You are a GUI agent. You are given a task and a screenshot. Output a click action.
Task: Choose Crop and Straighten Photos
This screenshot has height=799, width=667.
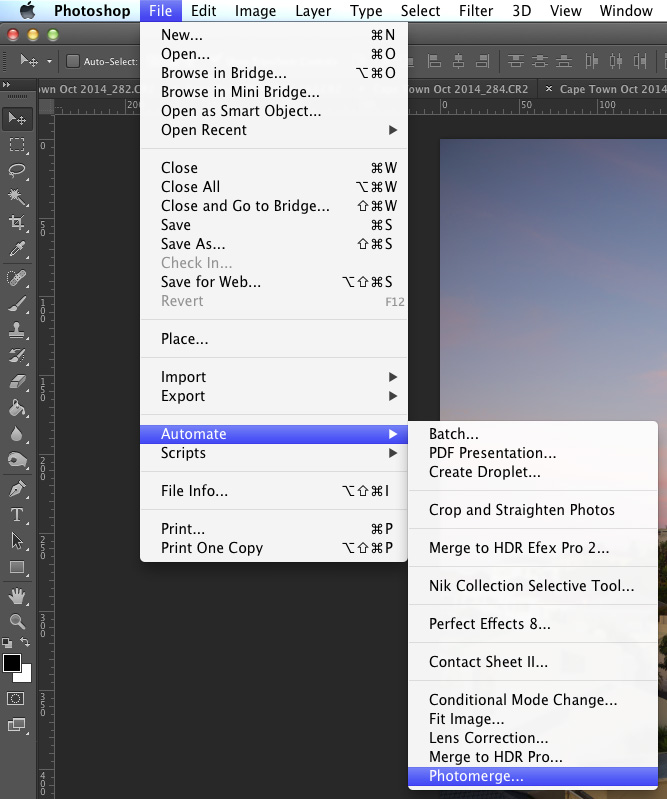click(x=533, y=510)
